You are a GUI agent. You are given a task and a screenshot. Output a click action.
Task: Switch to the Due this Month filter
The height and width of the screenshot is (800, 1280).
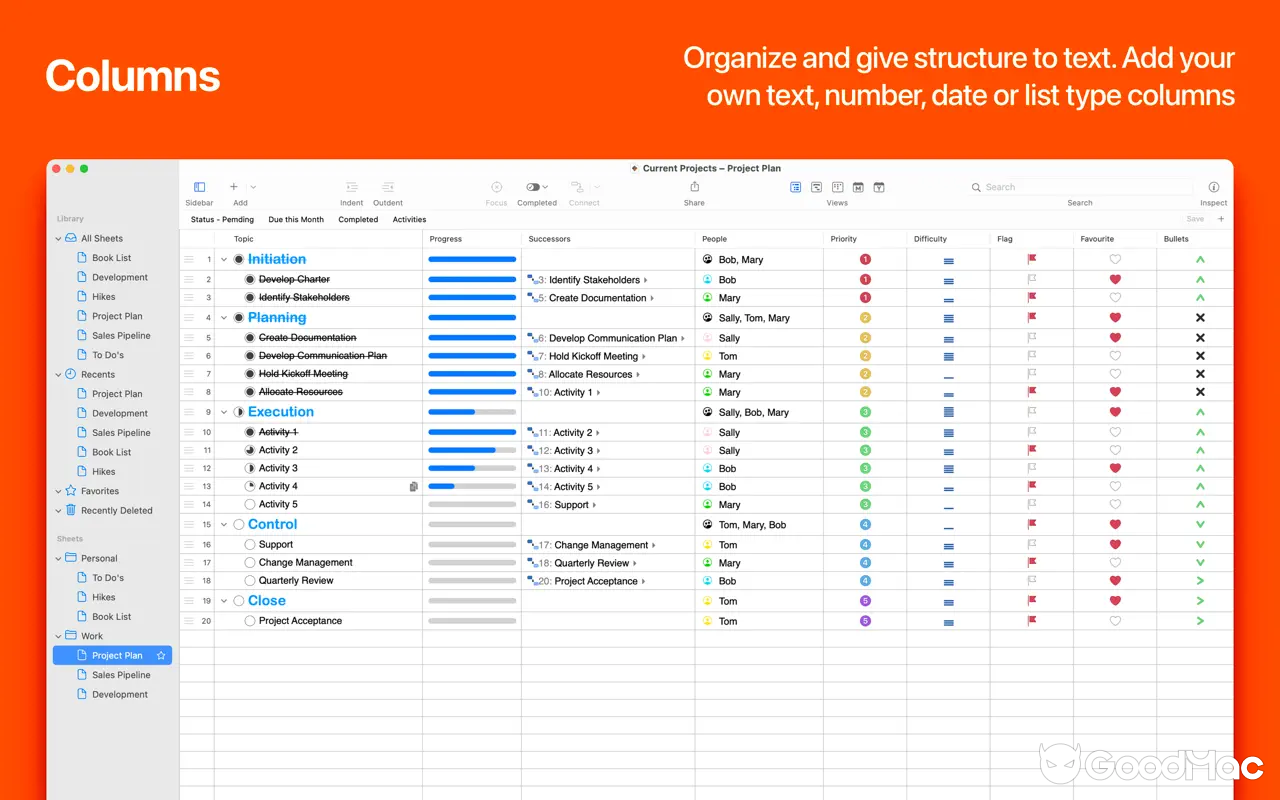[x=296, y=219]
